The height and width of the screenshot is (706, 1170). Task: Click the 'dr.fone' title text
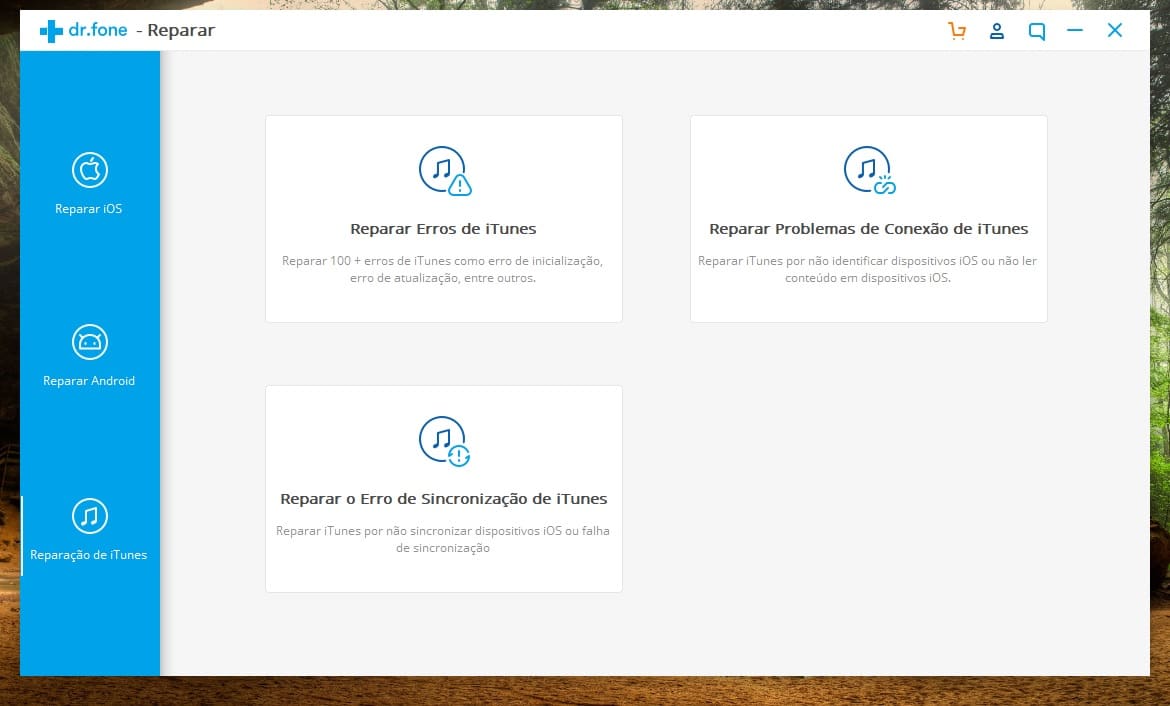point(98,31)
